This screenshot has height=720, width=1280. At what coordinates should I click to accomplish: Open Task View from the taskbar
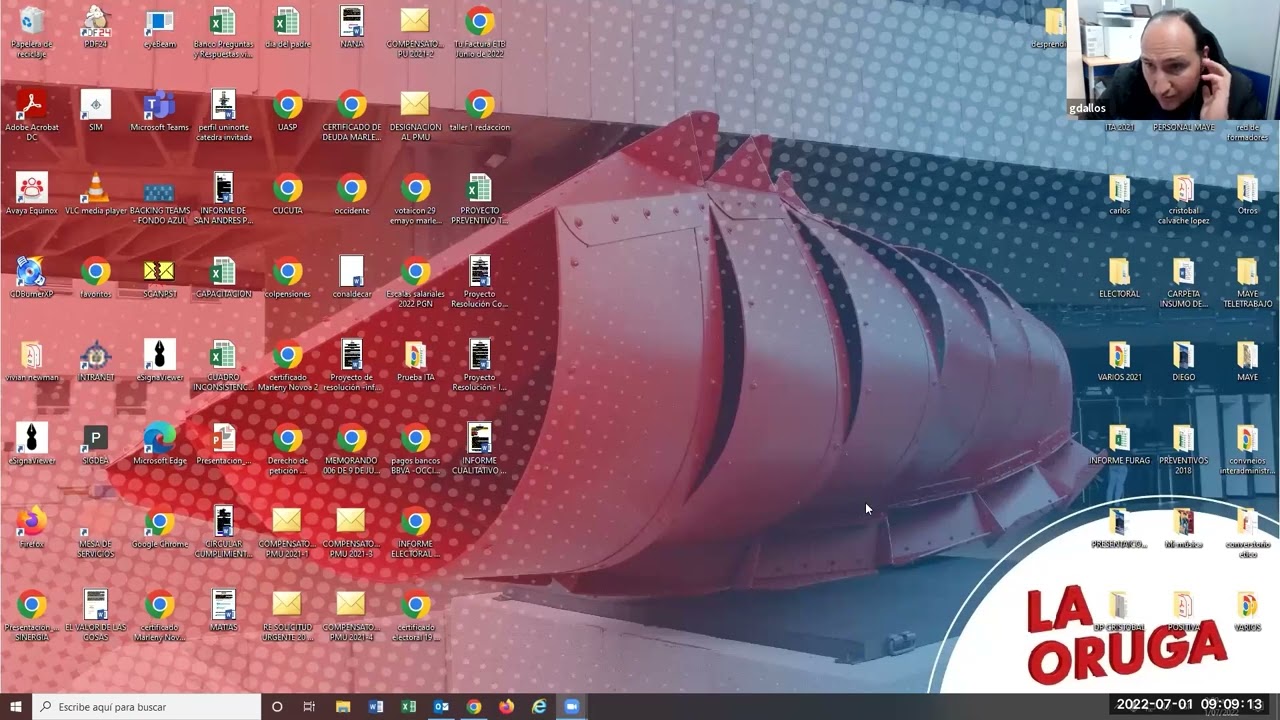pyautogui.click(x=309, y=707)
